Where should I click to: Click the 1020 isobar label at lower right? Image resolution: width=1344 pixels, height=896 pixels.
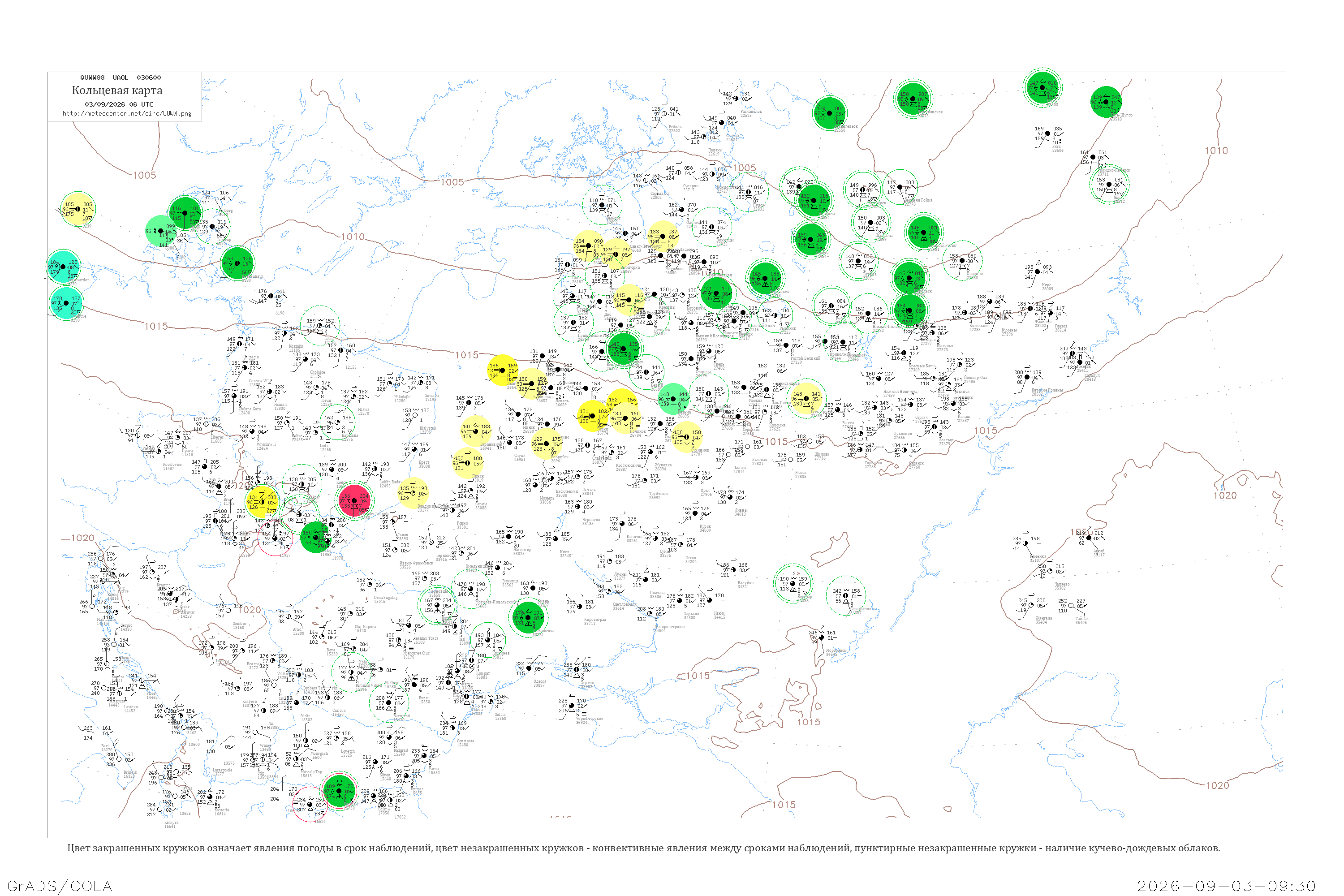click(x=1217, y=785)
